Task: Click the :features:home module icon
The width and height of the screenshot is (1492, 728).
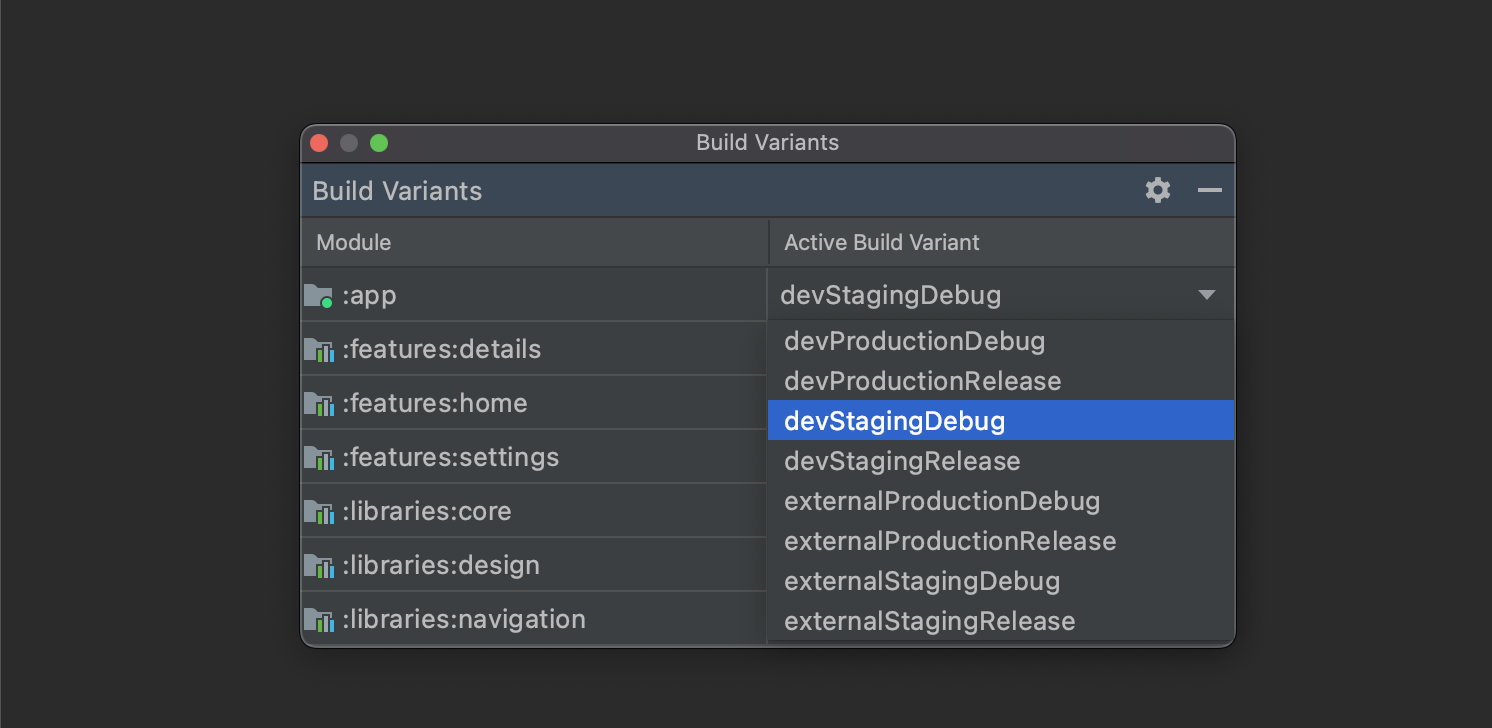Action: click(318, 404)
